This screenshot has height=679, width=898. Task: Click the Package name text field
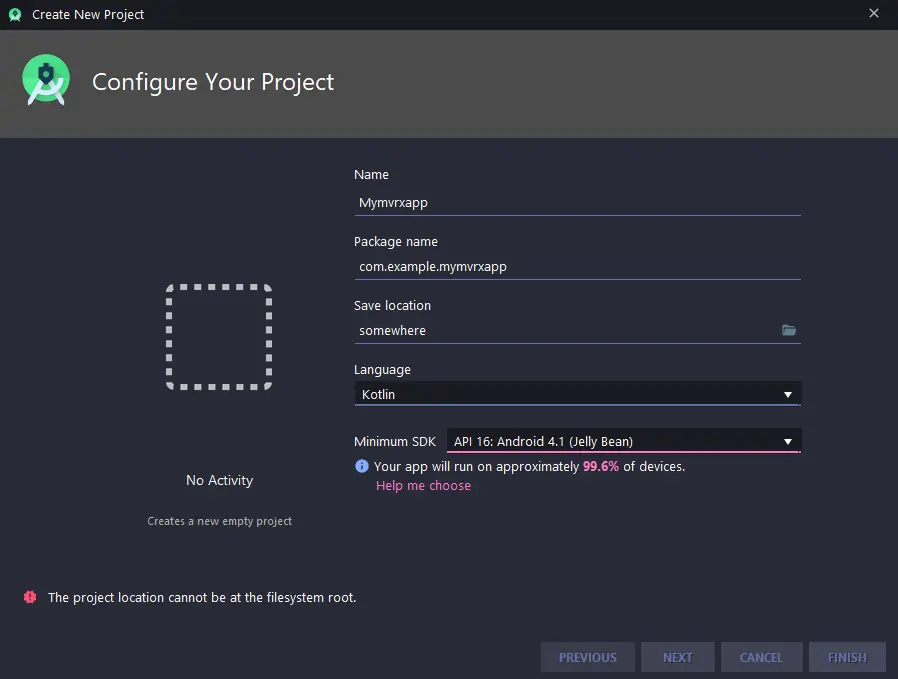[576, 267]
